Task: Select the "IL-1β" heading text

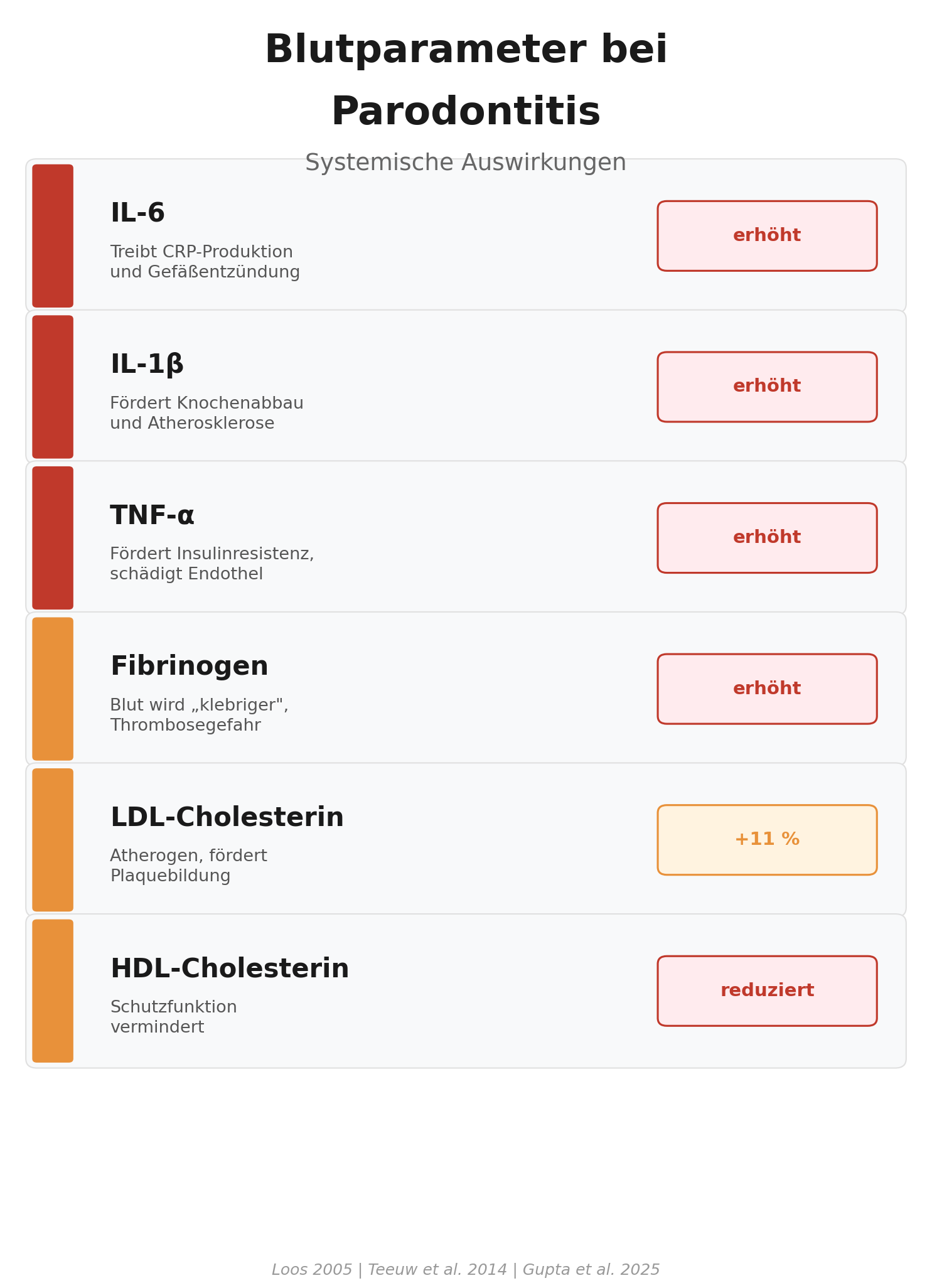Action: coord(147,365)
